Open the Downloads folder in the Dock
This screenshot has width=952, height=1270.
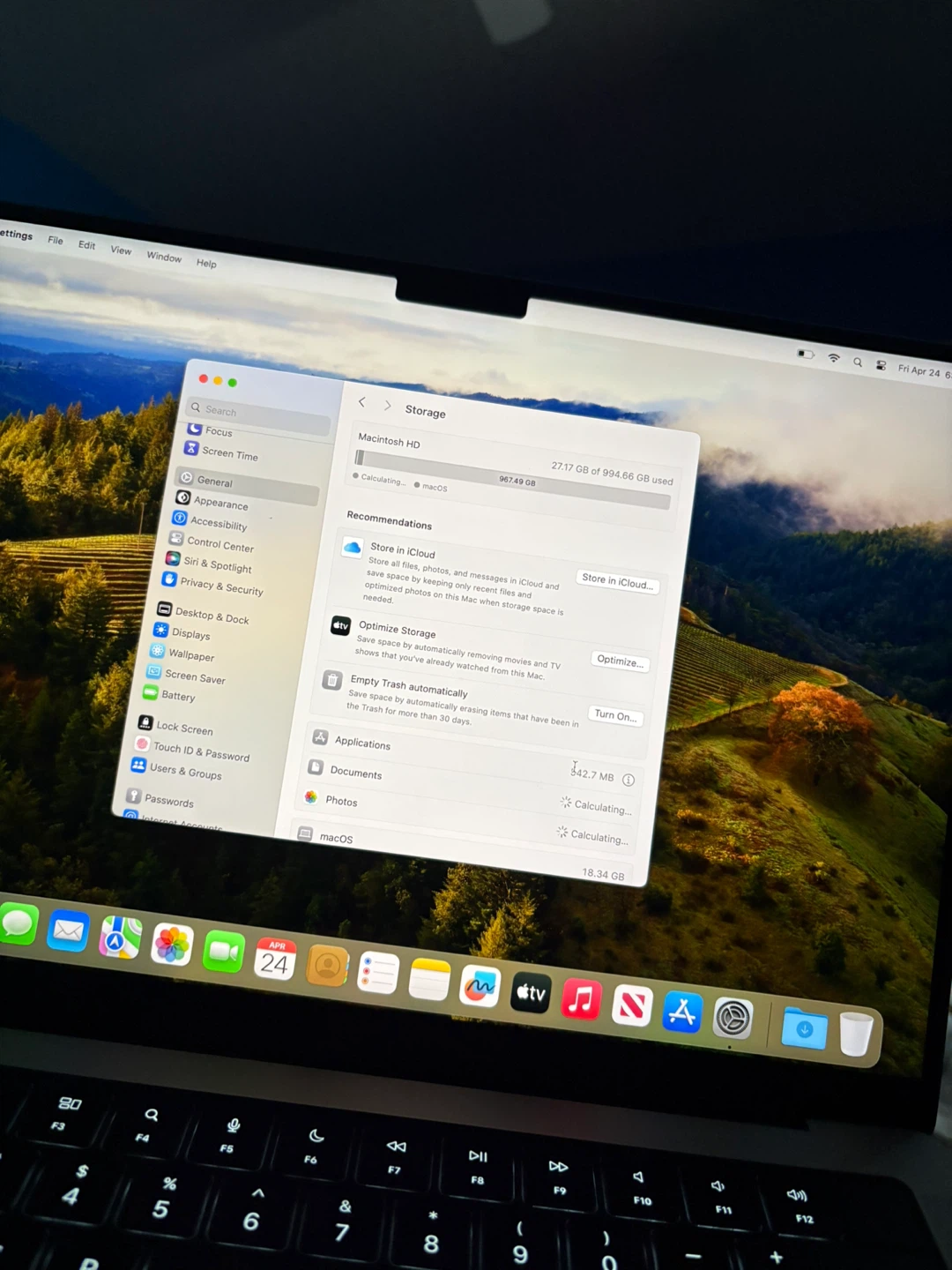pyautogui.click(x=804, y=1028)
